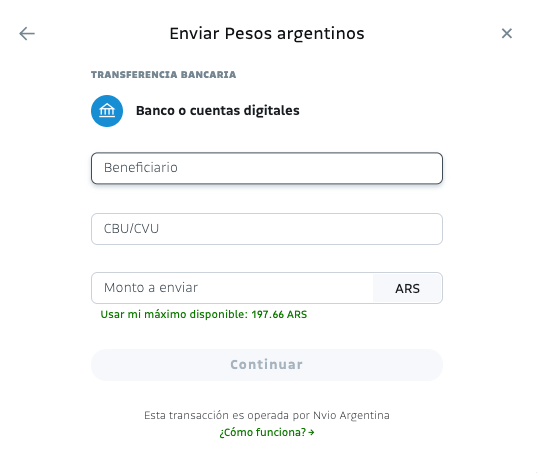Viewport: 537px width, 473px height.
Task: Click the Enviar Pesos argentinos title
Action: 267,34
